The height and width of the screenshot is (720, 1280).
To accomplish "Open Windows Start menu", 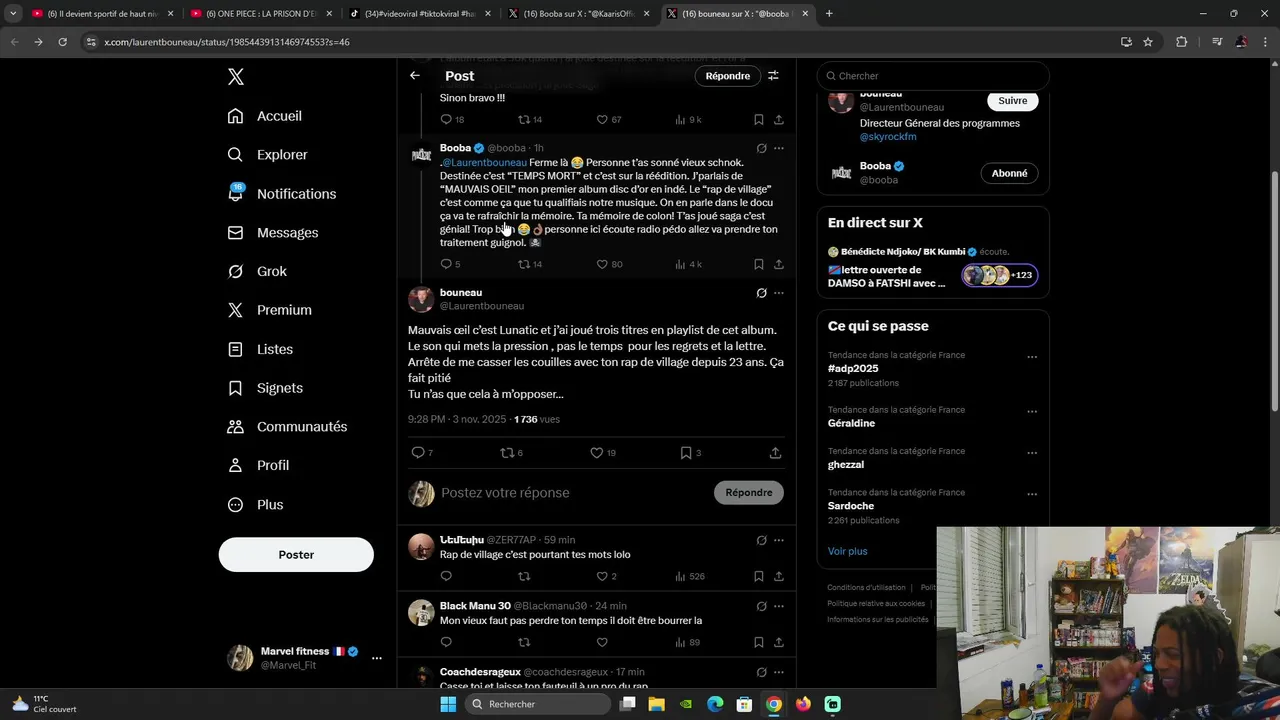I will [x=448, y=704].
